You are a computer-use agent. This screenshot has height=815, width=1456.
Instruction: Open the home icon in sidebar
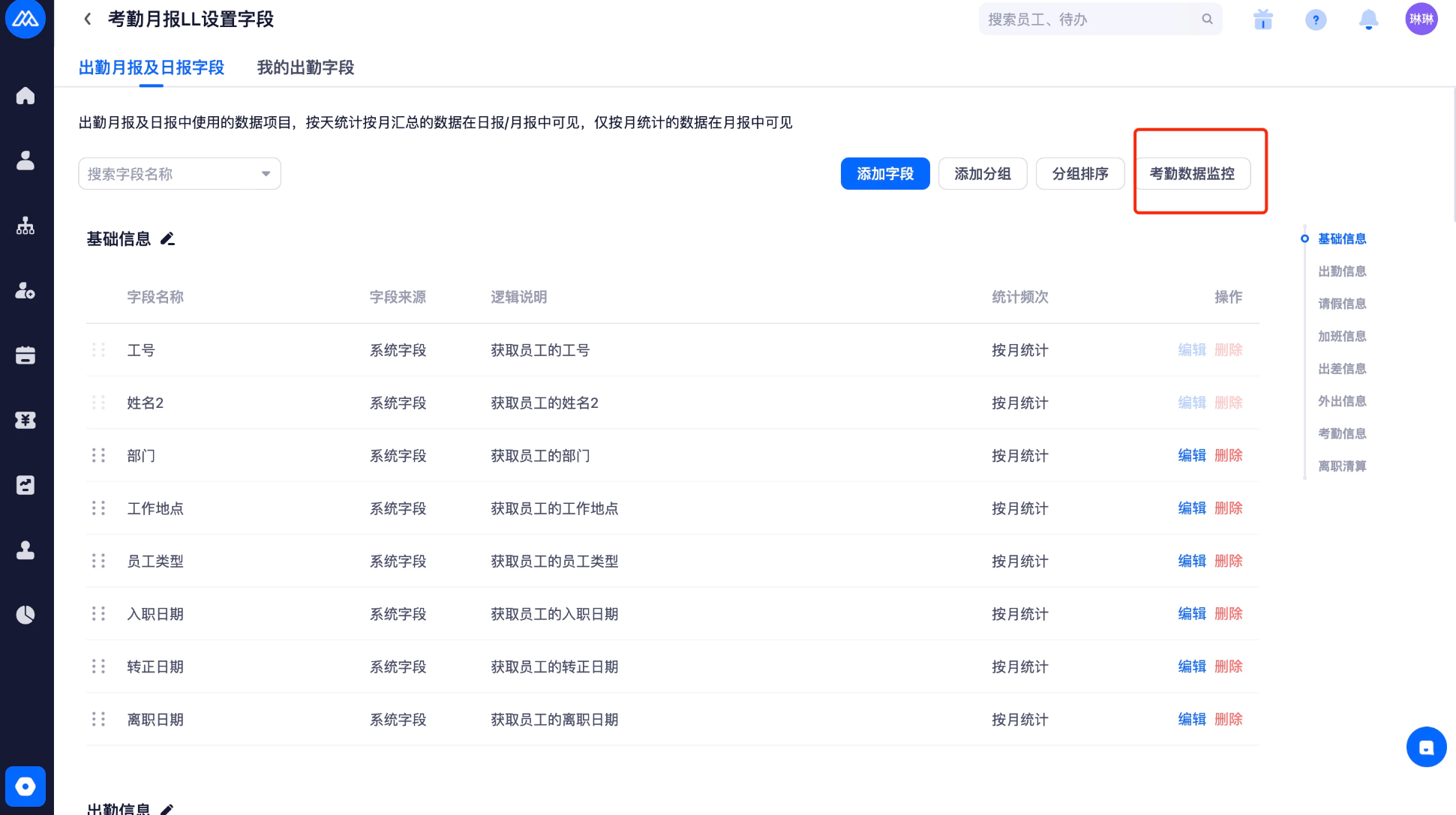(x=26, y=96)
